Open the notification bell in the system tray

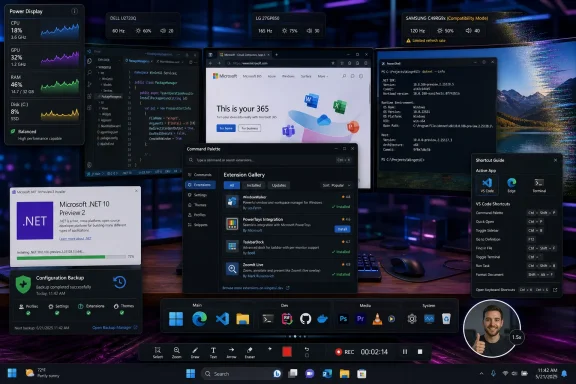(x=564, y=373)
